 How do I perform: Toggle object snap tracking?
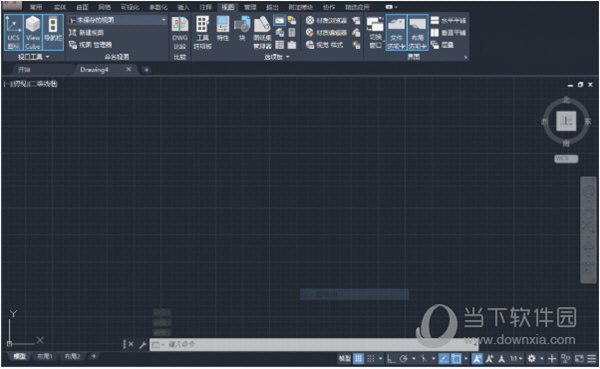(x=443, y=359)
